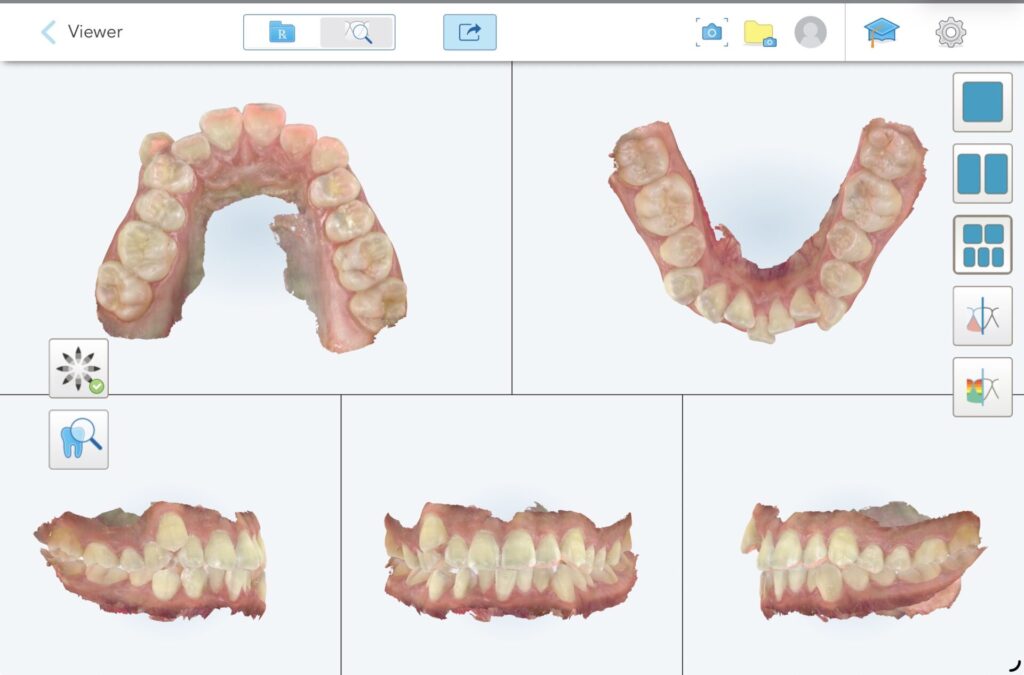Select five-pane grid layout
This screenshot has width=1024, height=675.
click(x=982, y=245)
